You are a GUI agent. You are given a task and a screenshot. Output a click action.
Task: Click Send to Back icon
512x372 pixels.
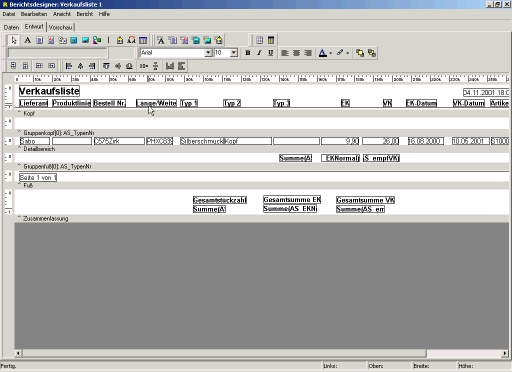click(372, 53)
